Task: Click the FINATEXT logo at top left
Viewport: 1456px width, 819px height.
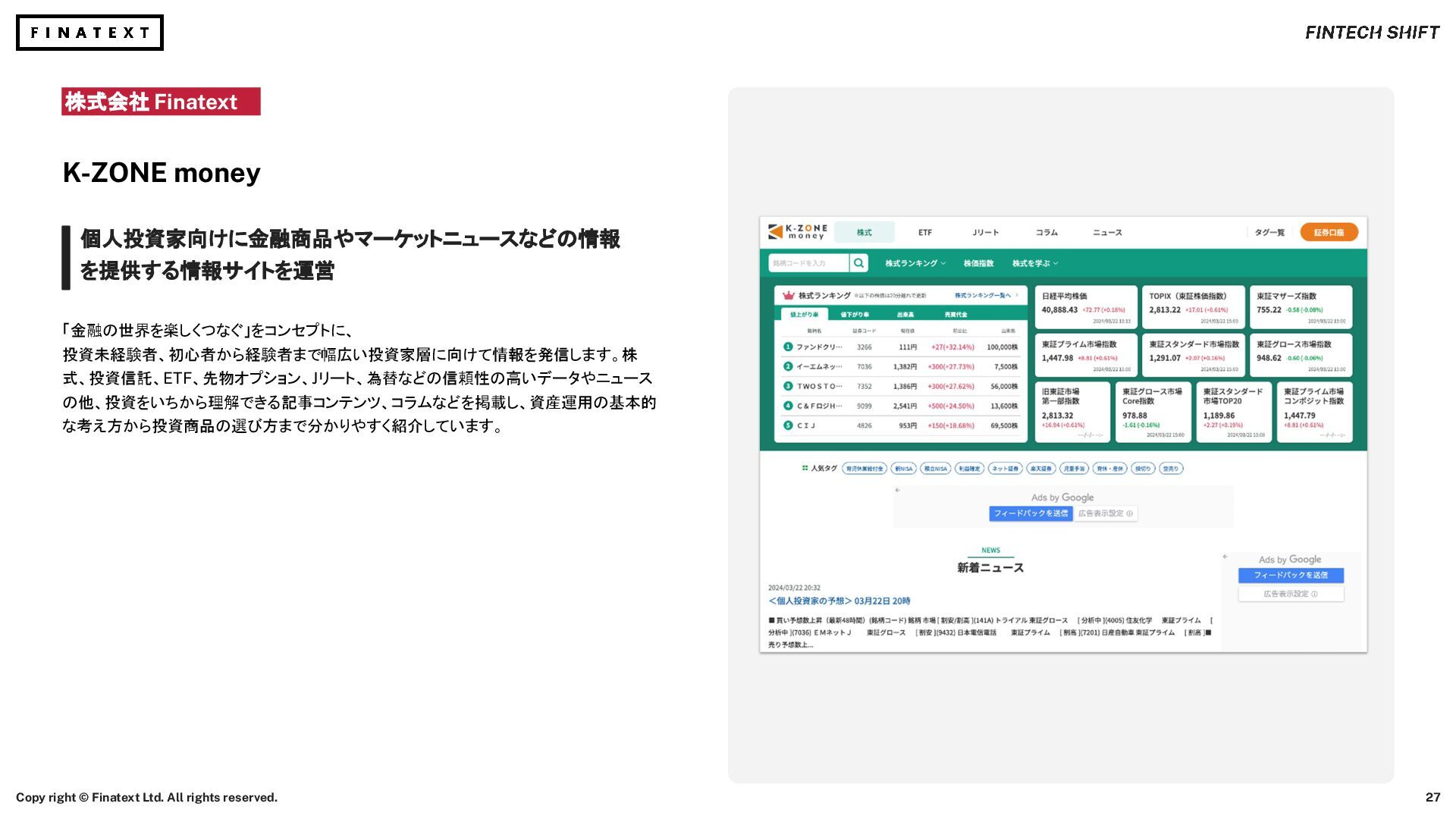Action: click(89, 33)
